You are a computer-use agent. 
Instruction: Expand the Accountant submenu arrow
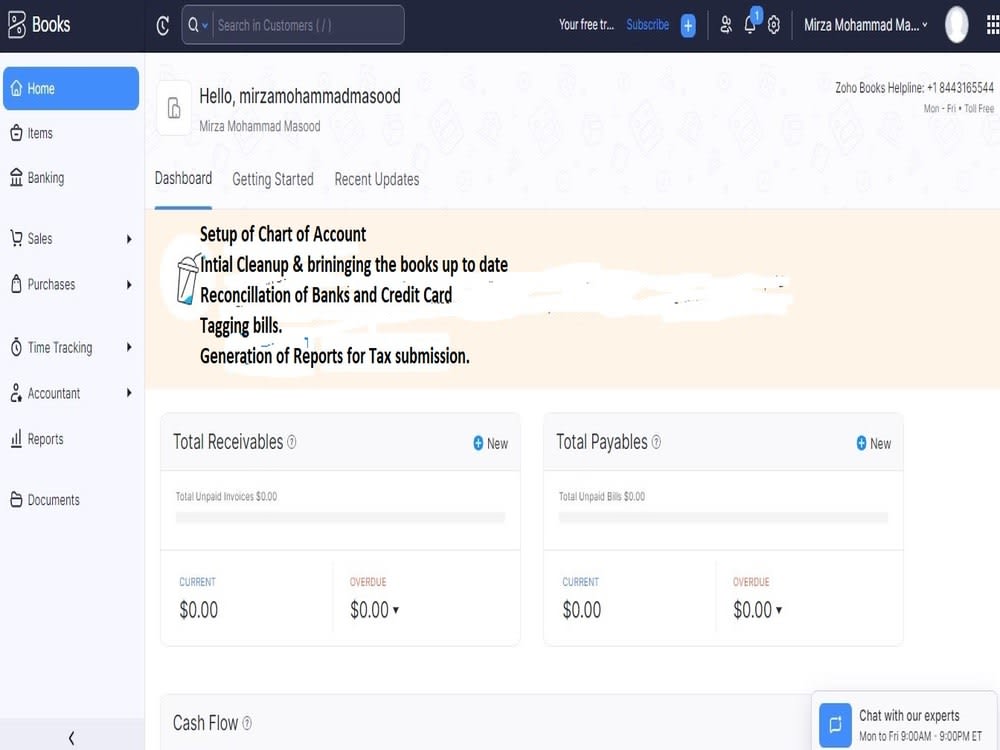pos(129,393)
